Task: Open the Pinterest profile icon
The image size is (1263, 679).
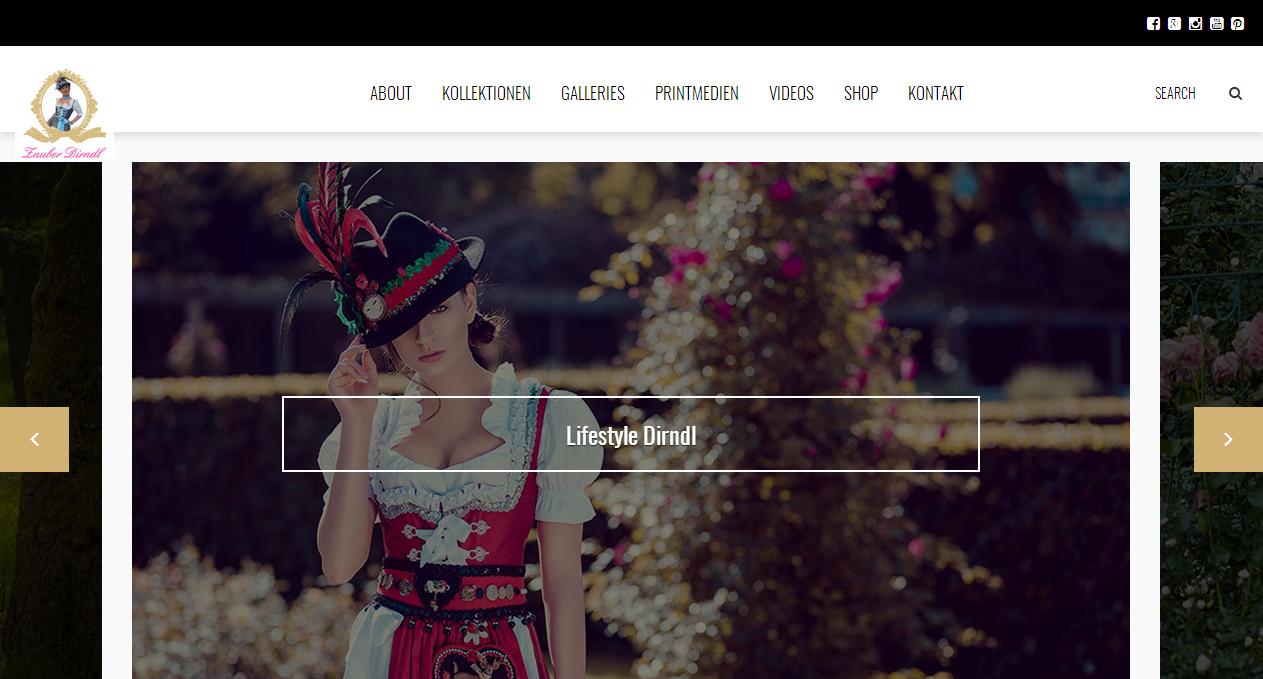Action: (x=1237, y=23)
